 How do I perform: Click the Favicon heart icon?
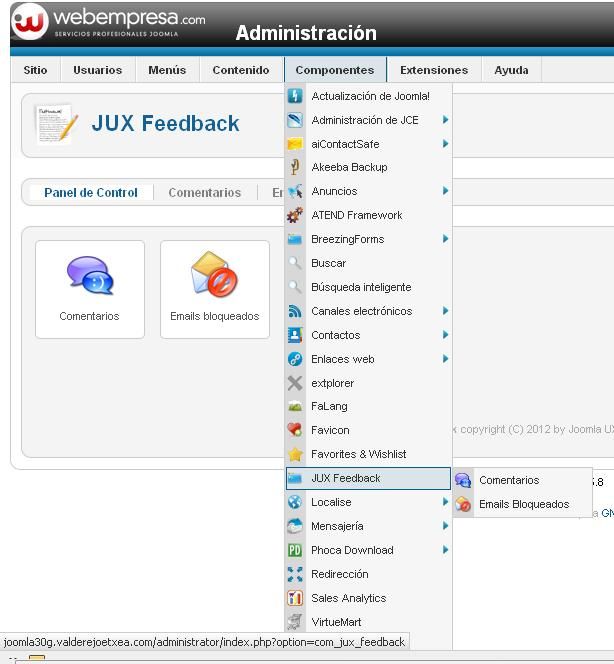295,430
